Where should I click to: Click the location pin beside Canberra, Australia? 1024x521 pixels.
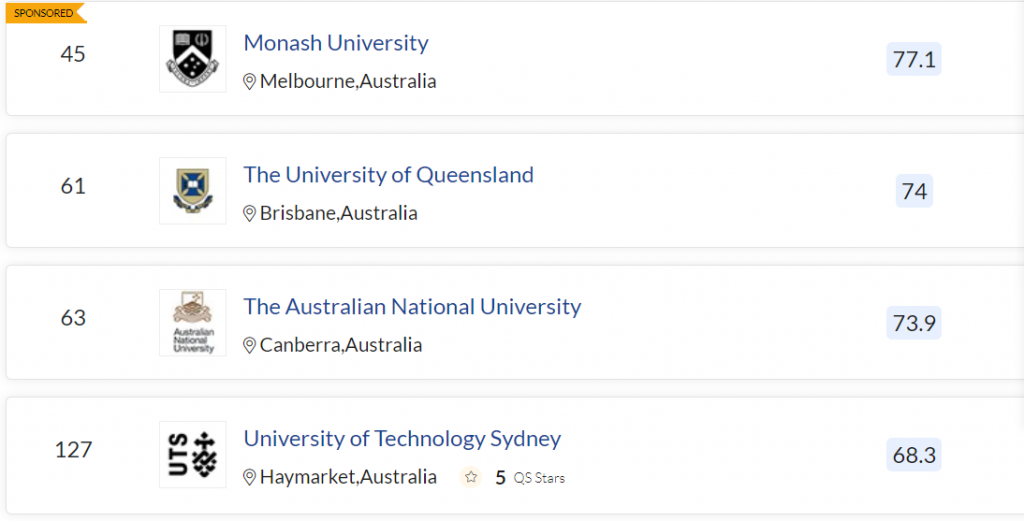(x=250, y=346)
